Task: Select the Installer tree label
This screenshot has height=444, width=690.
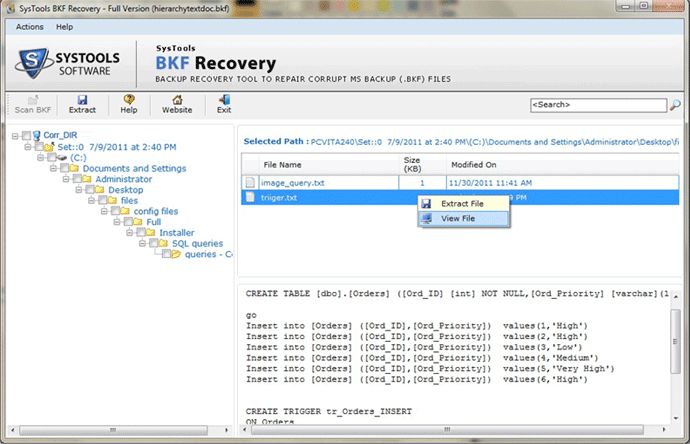Action: [176, 232]
